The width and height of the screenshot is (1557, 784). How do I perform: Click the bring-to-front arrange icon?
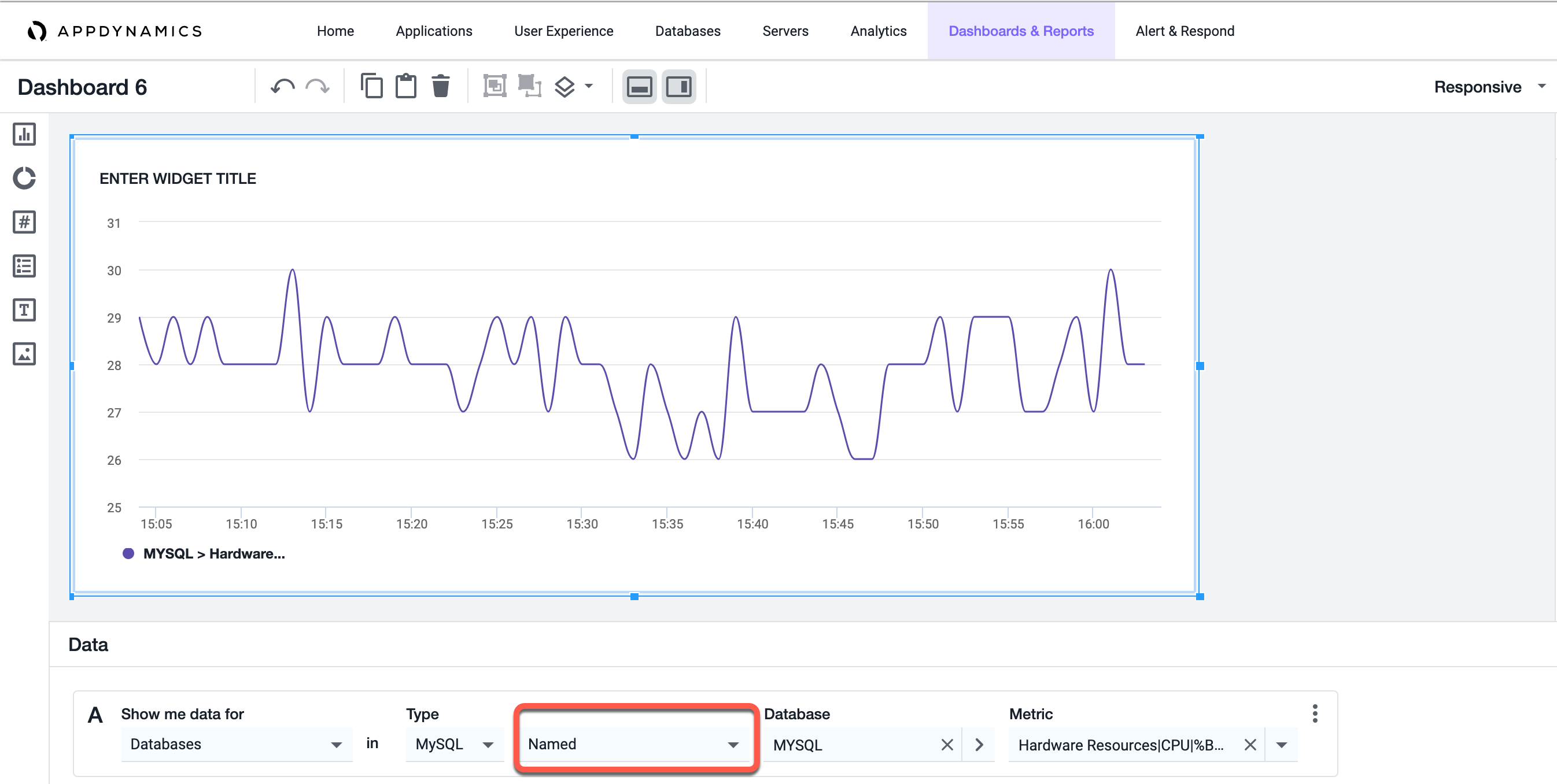tap(495, 86)
